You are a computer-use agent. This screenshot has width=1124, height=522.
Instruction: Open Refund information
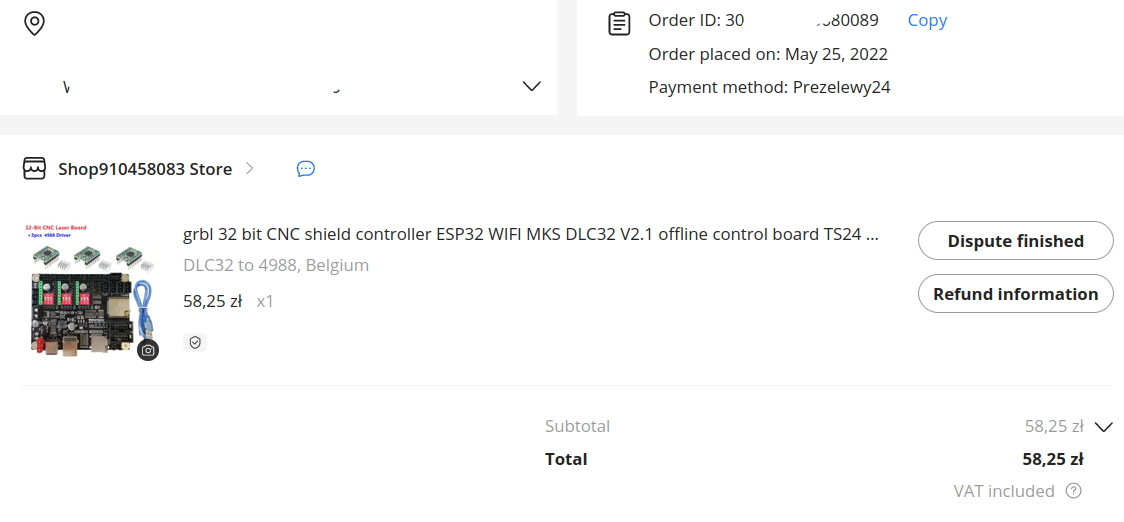point(1016,294)
